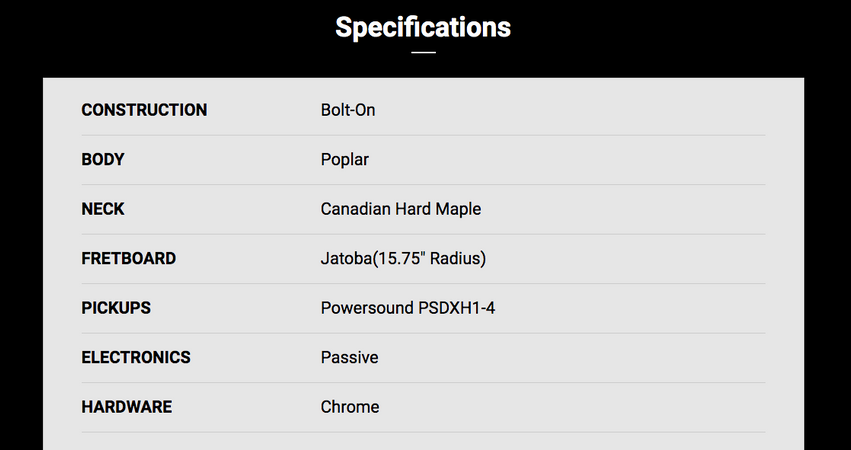Select the ELECTRONICS label
Screen dimensions: 851x450
[x=136, y=357]
